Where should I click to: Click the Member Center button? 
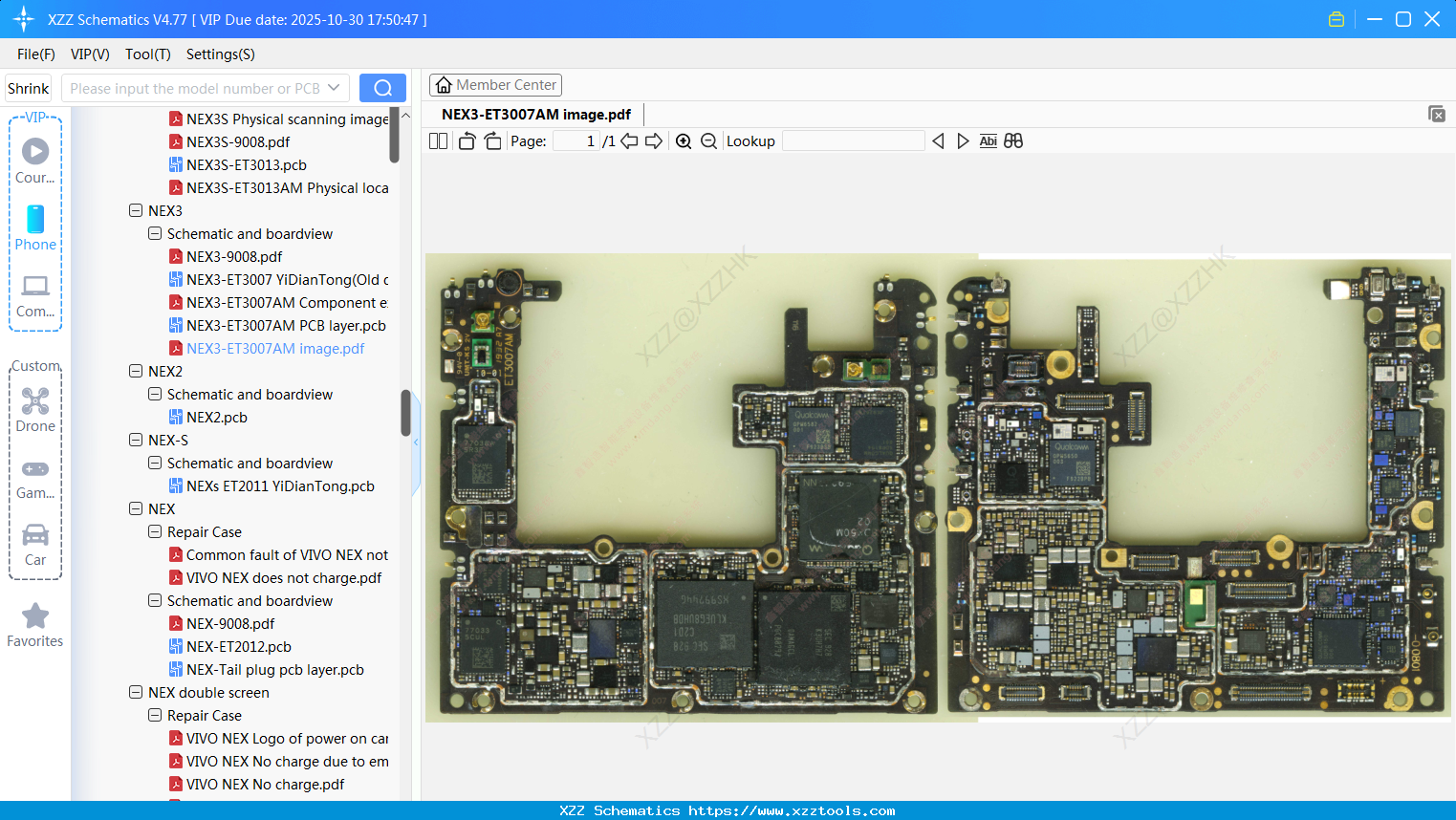click(x=495, y=85)
